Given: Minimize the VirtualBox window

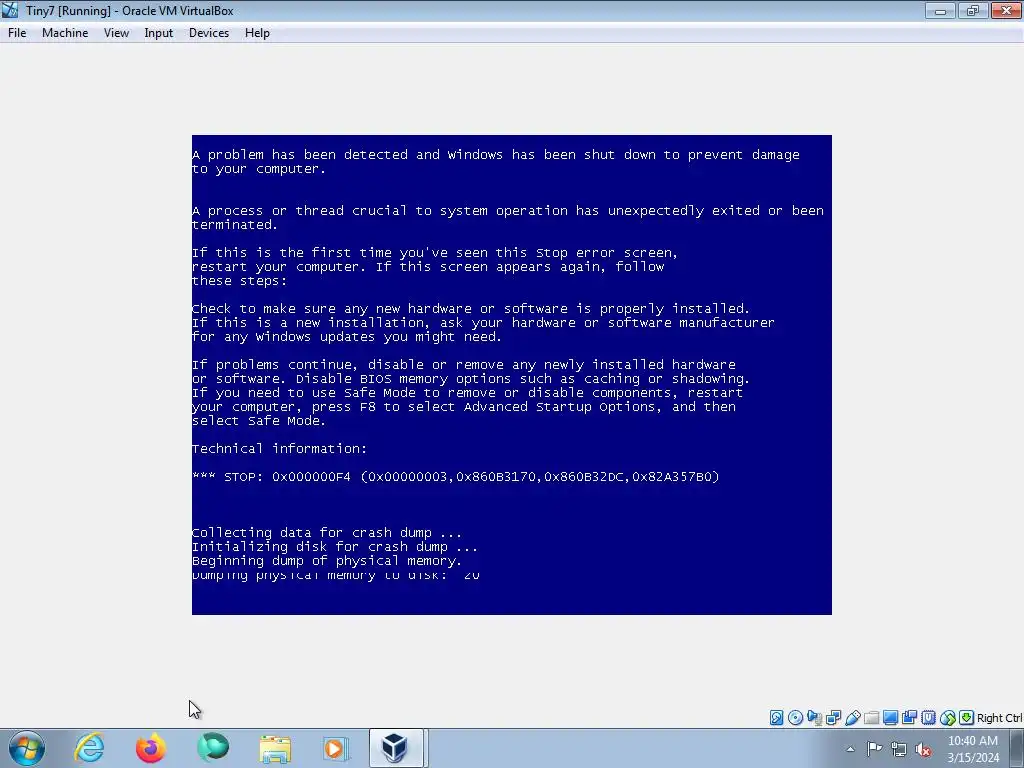Looking at the screenshot, I should pyautogui.click(x=940, y=10).
